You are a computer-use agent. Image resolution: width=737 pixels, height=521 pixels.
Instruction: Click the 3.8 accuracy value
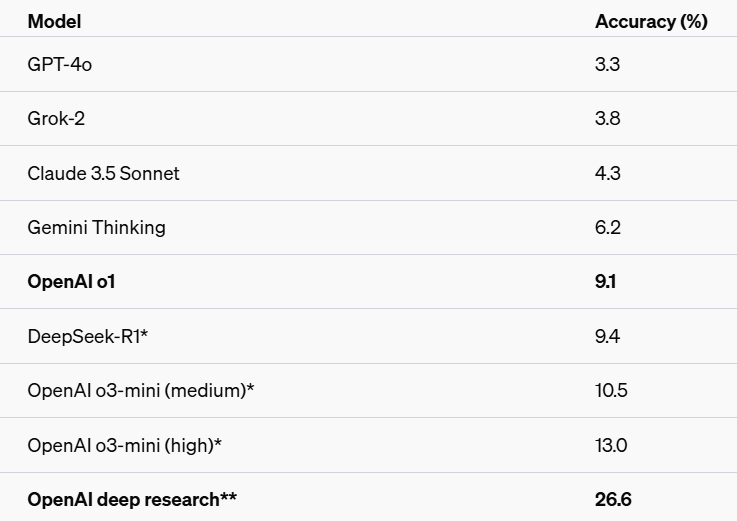607,118
